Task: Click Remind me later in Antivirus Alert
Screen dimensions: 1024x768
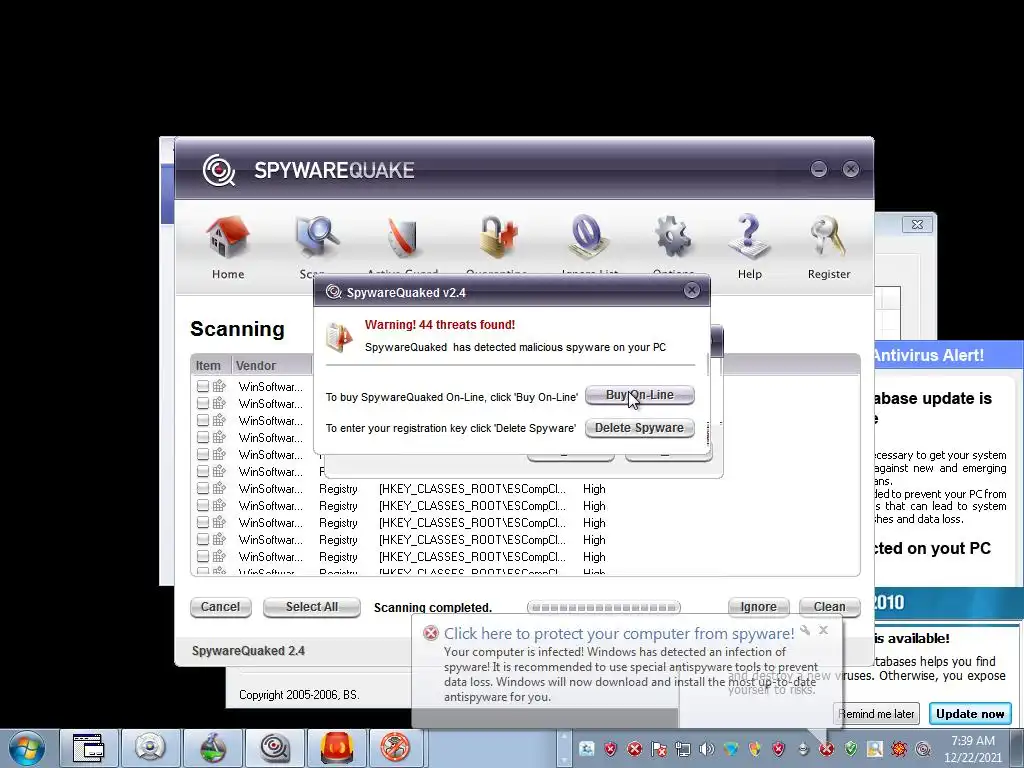Action: [876, 714]
